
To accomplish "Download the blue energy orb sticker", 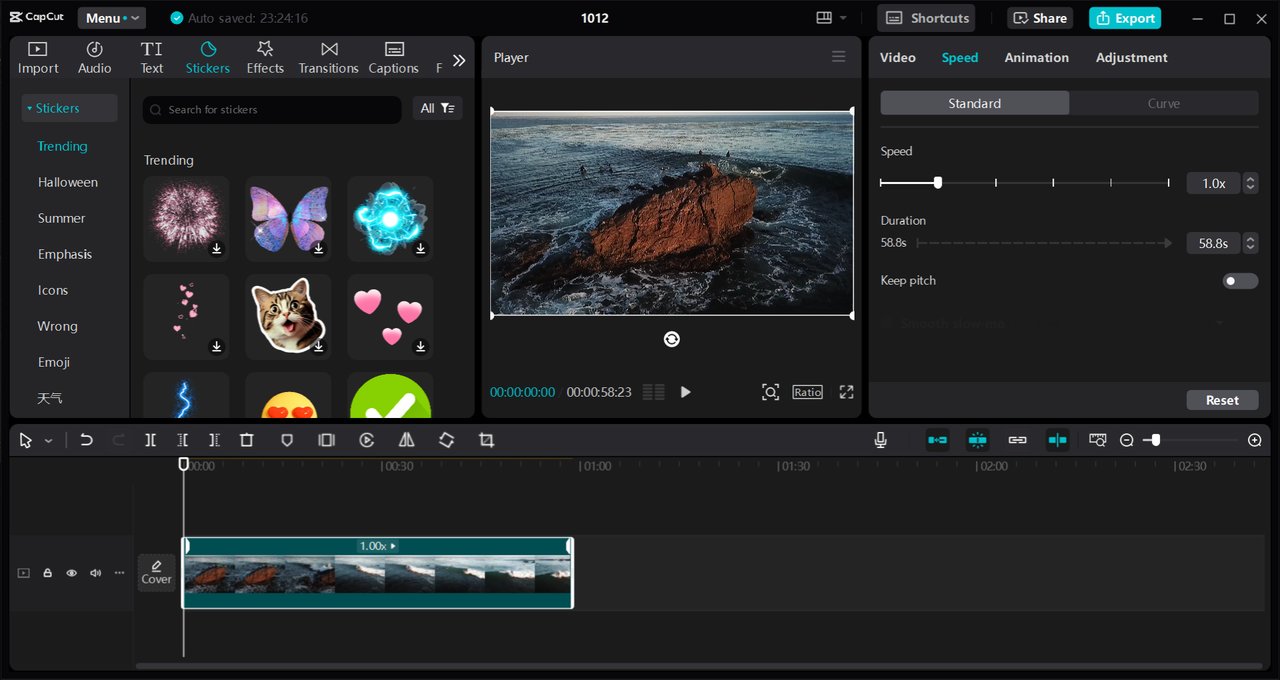I will pos(421,249).
